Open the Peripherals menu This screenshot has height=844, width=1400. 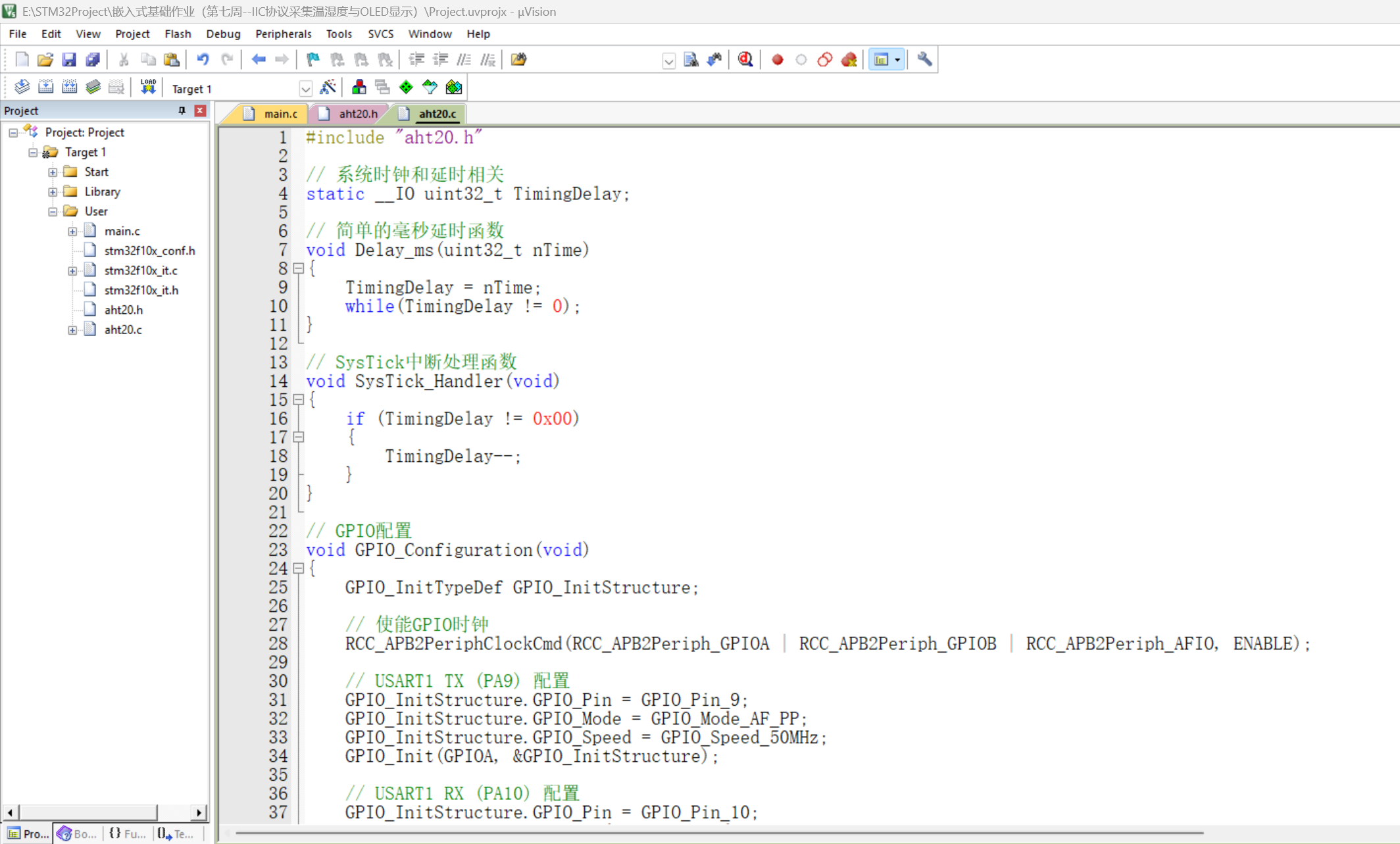283,34
